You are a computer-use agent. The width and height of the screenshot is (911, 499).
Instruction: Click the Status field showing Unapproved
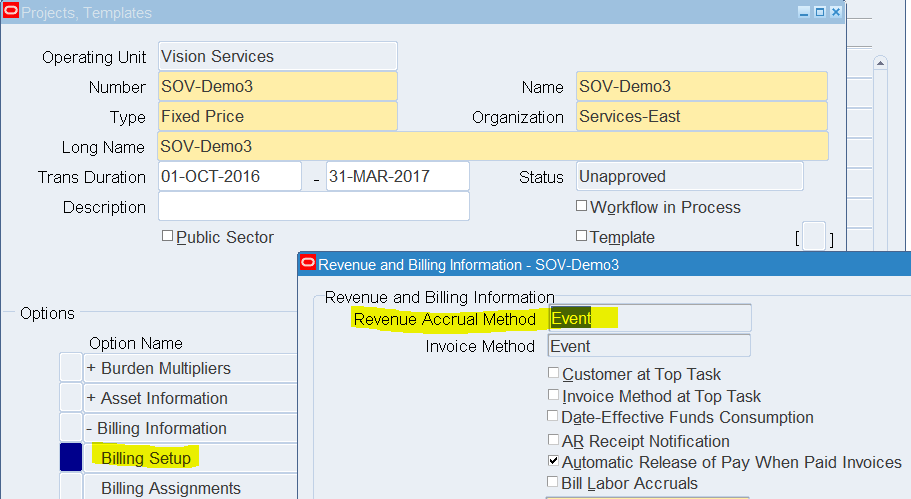click(x=690, y=176)
